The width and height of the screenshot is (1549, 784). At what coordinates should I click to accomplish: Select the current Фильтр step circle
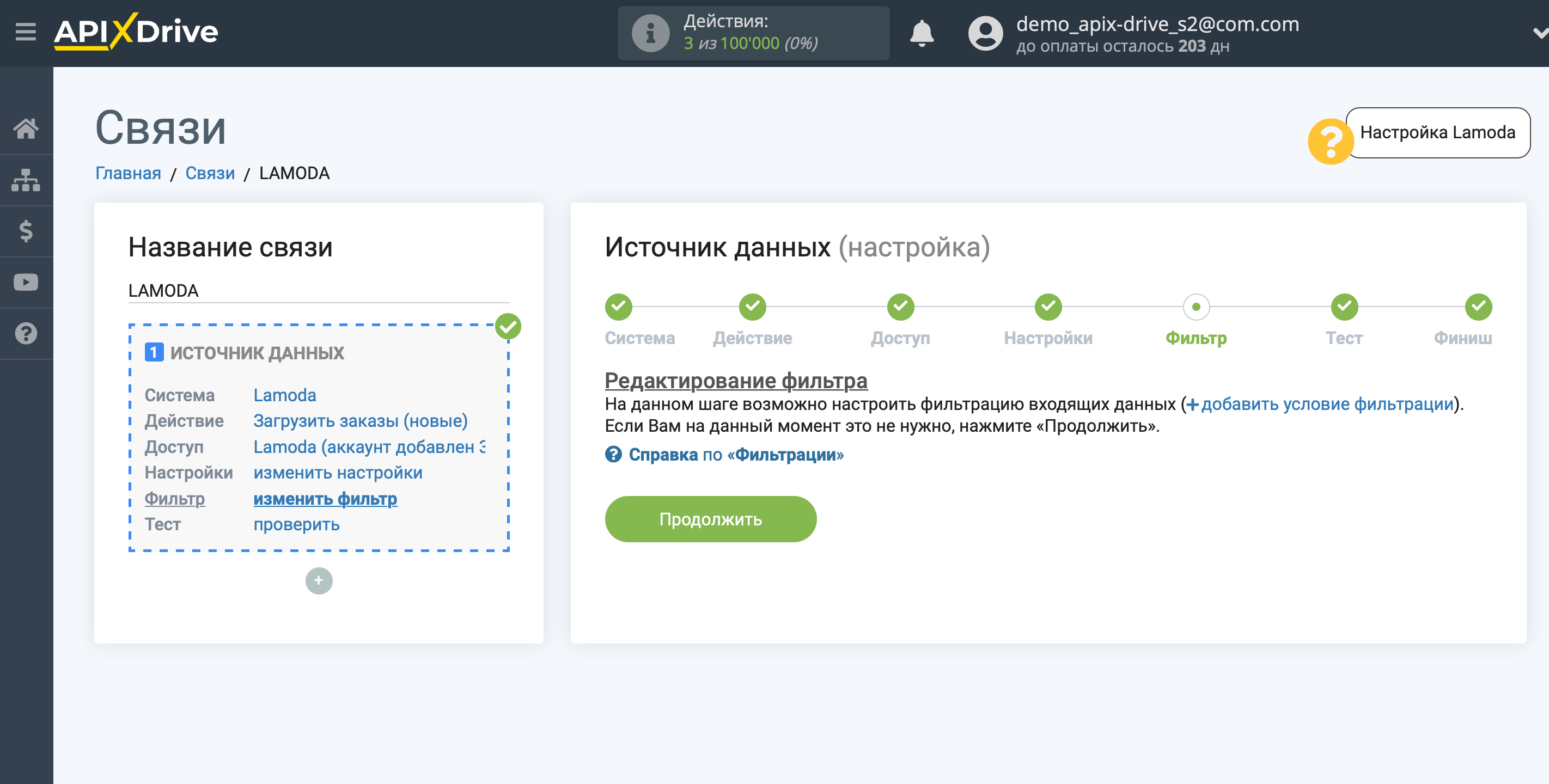(x=1196, y=307)
